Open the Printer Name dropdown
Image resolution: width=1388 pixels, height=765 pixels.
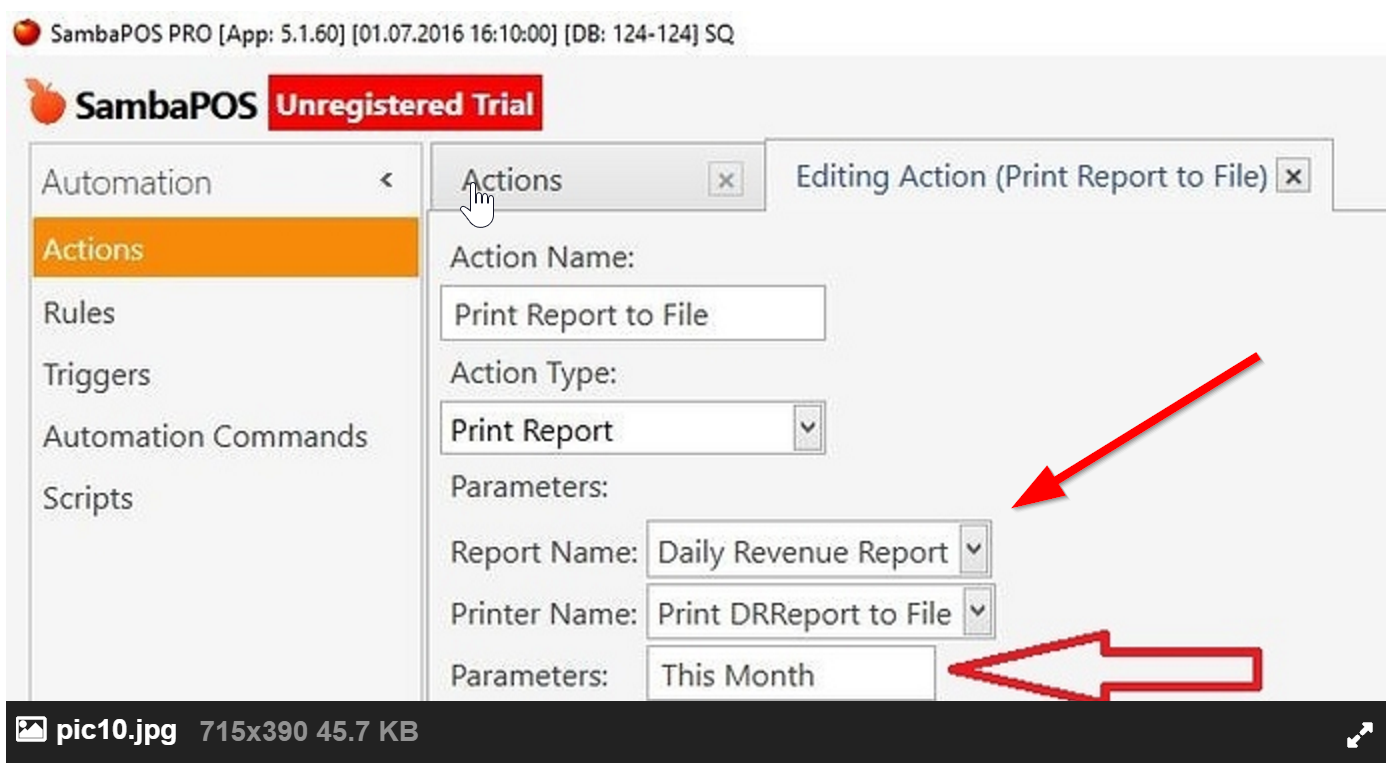[x=977, y=613]
